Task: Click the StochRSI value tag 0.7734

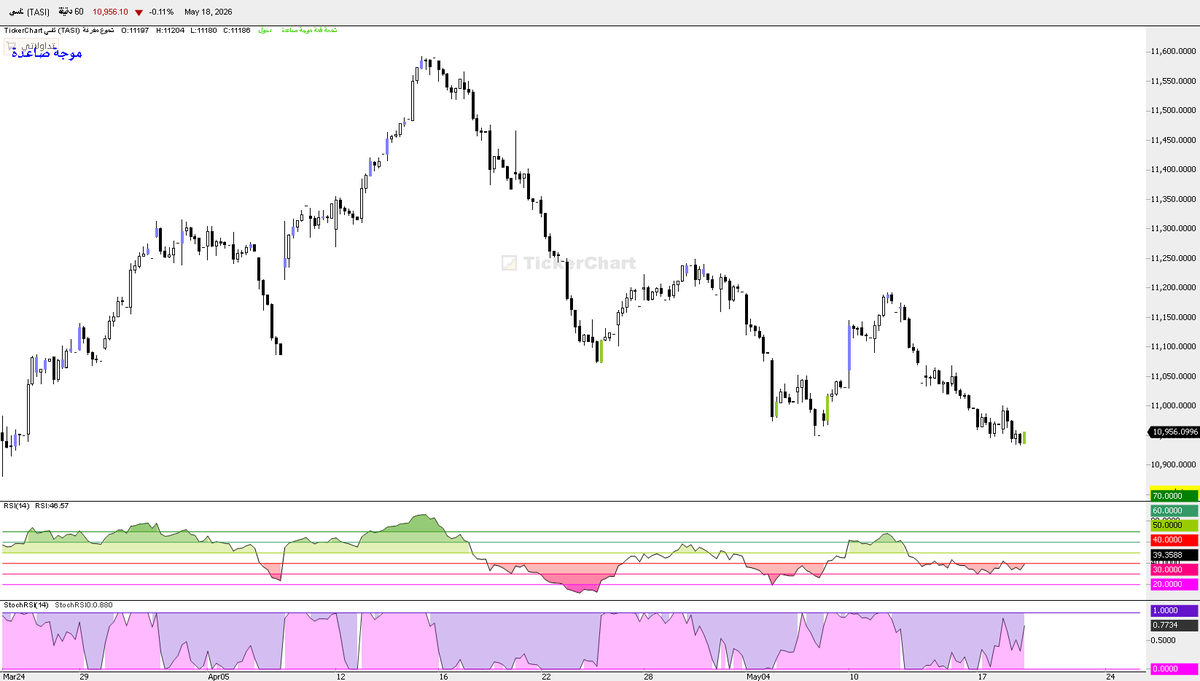Action: coord(1174,624)
